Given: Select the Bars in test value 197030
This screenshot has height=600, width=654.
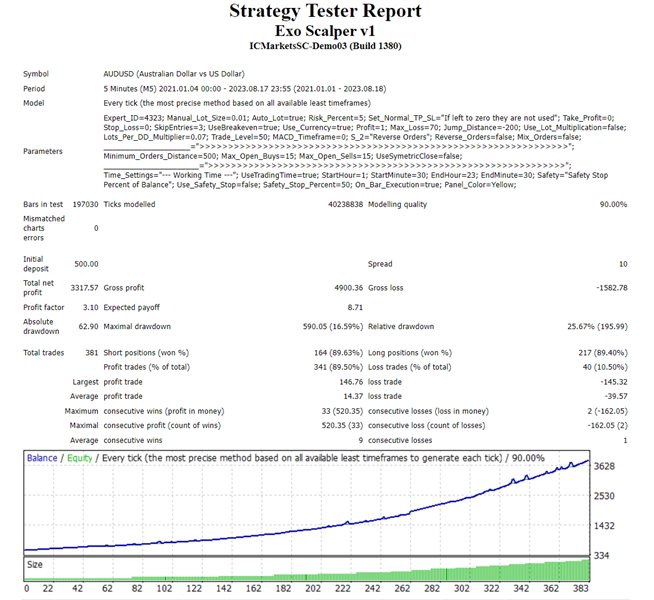Looking at the screenshot, I should pos(85,204).
